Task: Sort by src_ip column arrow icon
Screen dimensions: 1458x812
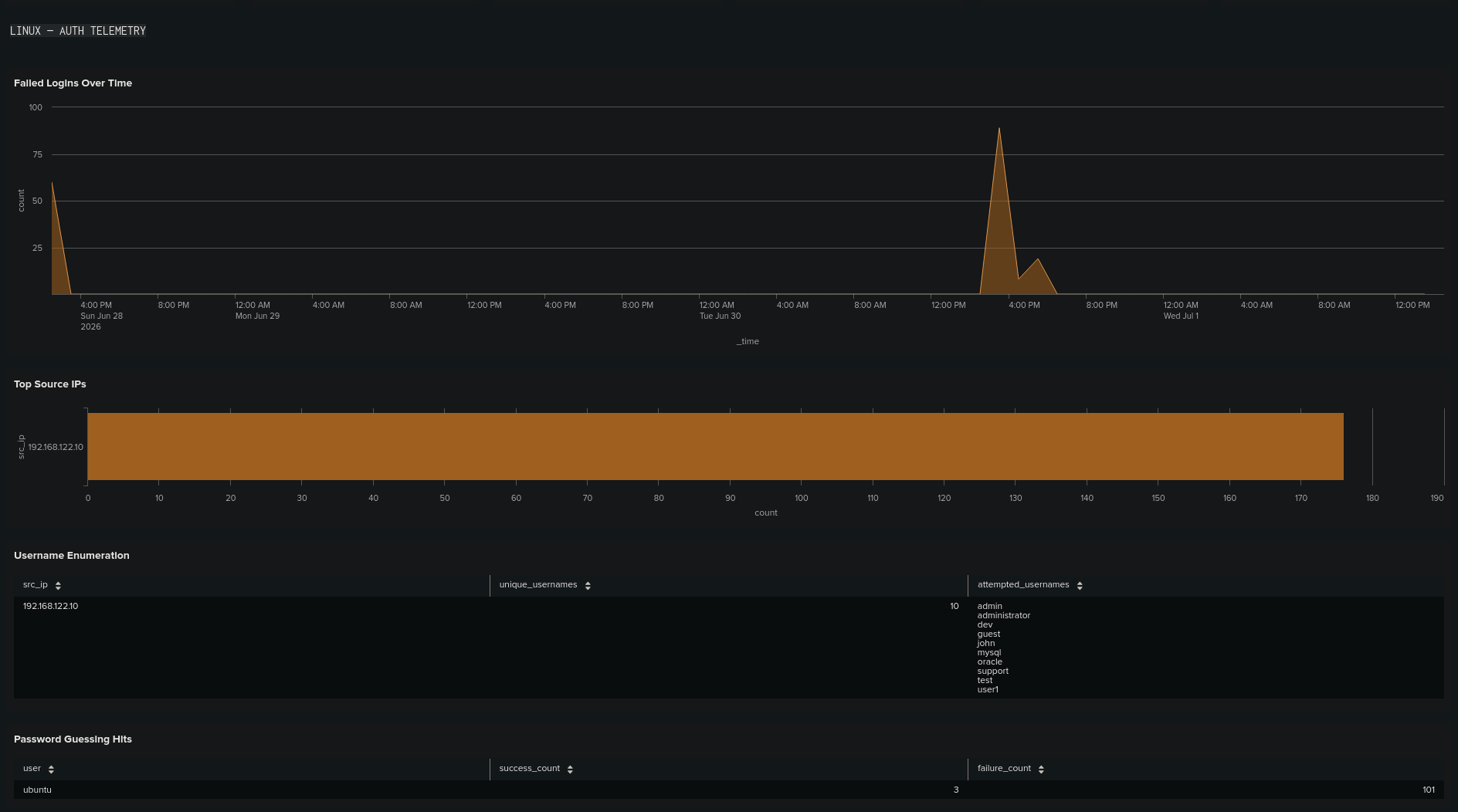Action: coord(58,586)
